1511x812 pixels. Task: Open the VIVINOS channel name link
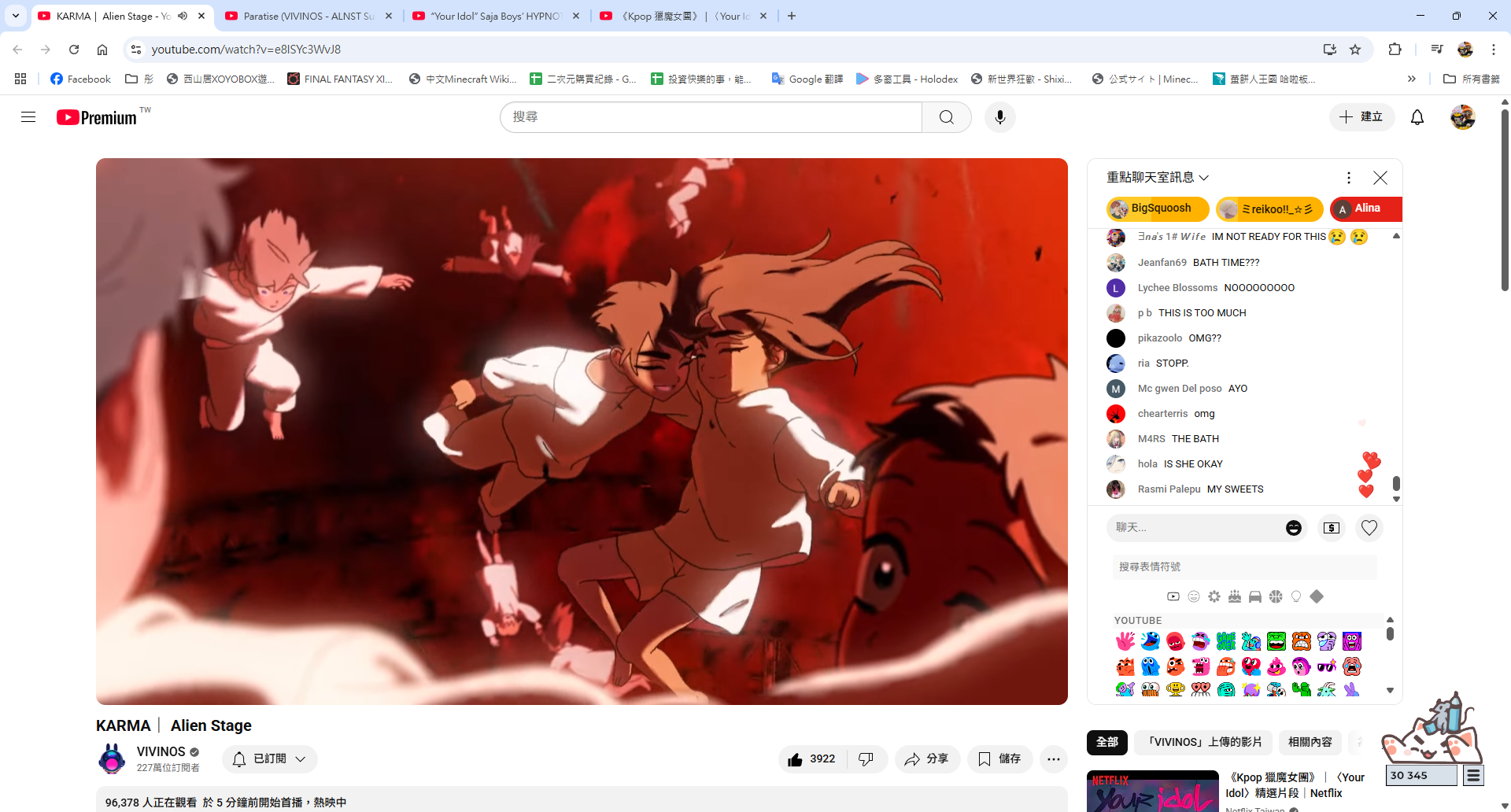point(161,752)
